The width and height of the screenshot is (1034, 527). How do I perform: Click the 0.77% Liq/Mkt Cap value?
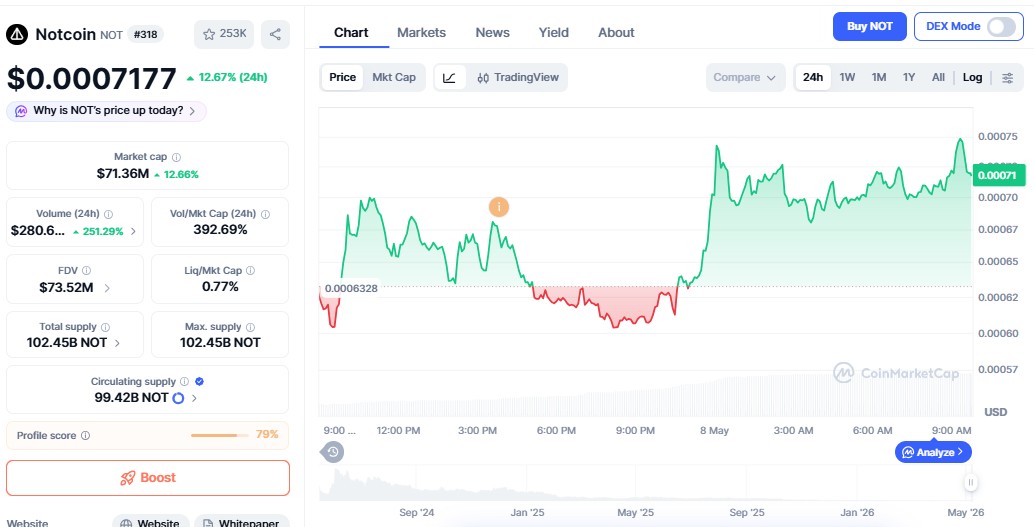(220, 287)
